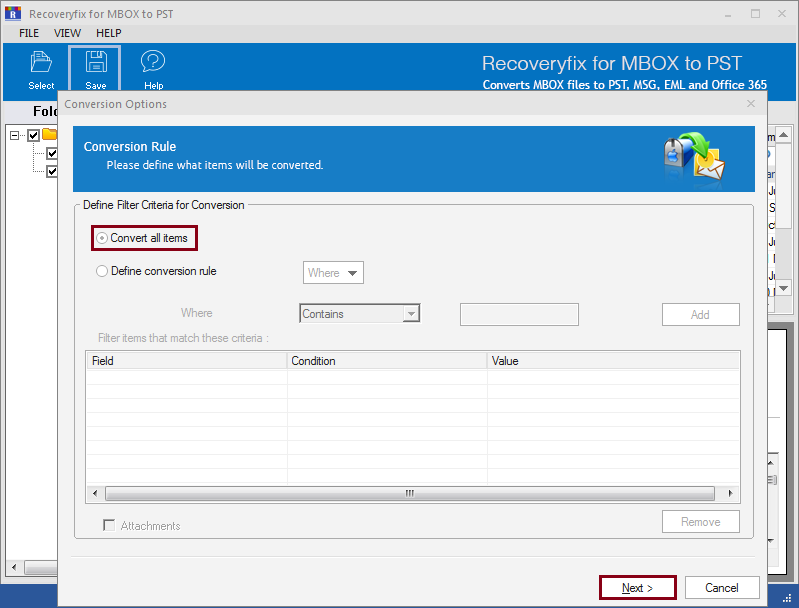Click the Recoveryfix app icon in title bar
This screenshot has width=799, height=608.
[13, 13]
